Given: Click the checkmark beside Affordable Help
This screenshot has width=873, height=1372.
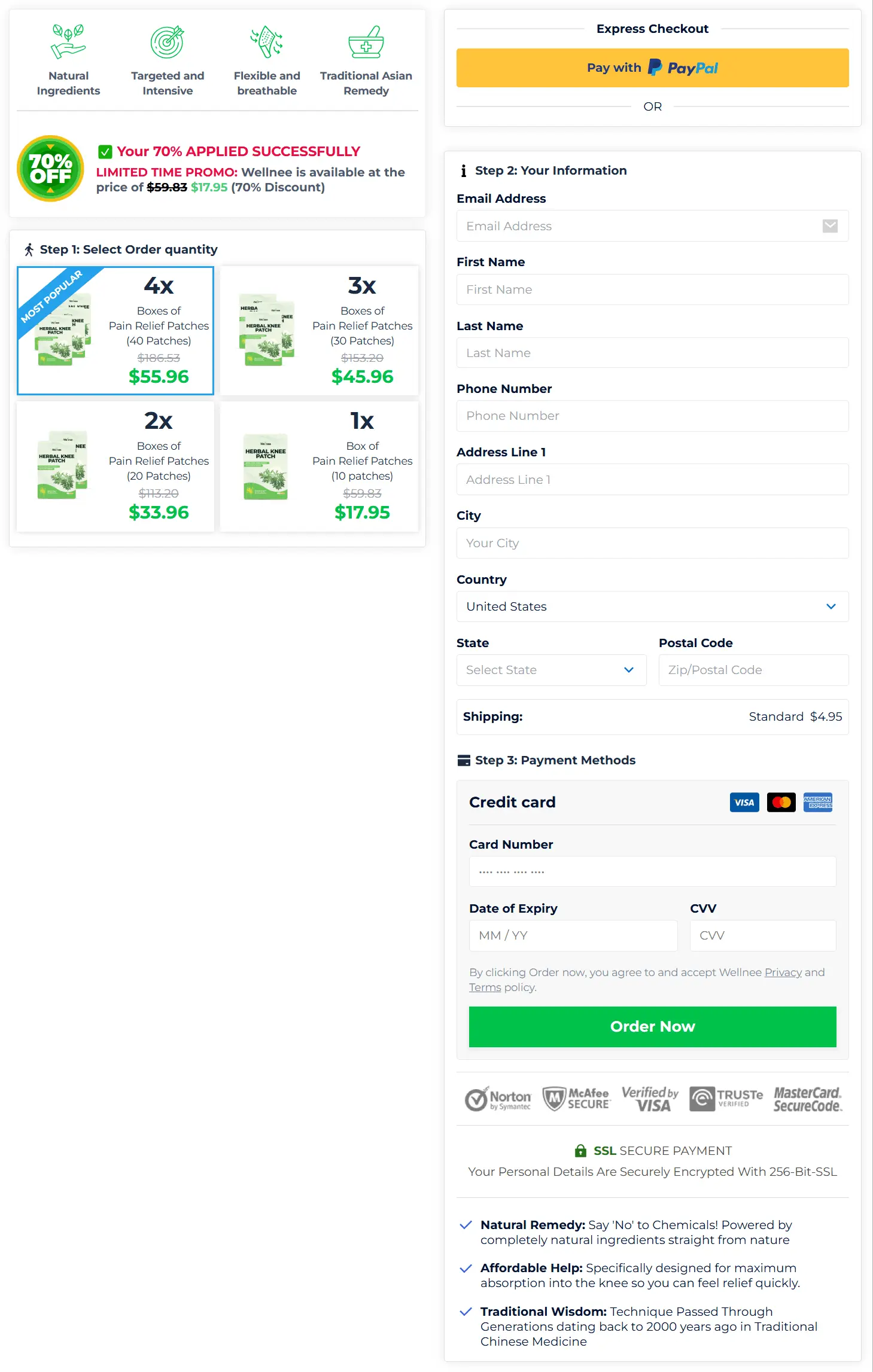Looking at the screenshot, I should click(x=466, y=1269).
